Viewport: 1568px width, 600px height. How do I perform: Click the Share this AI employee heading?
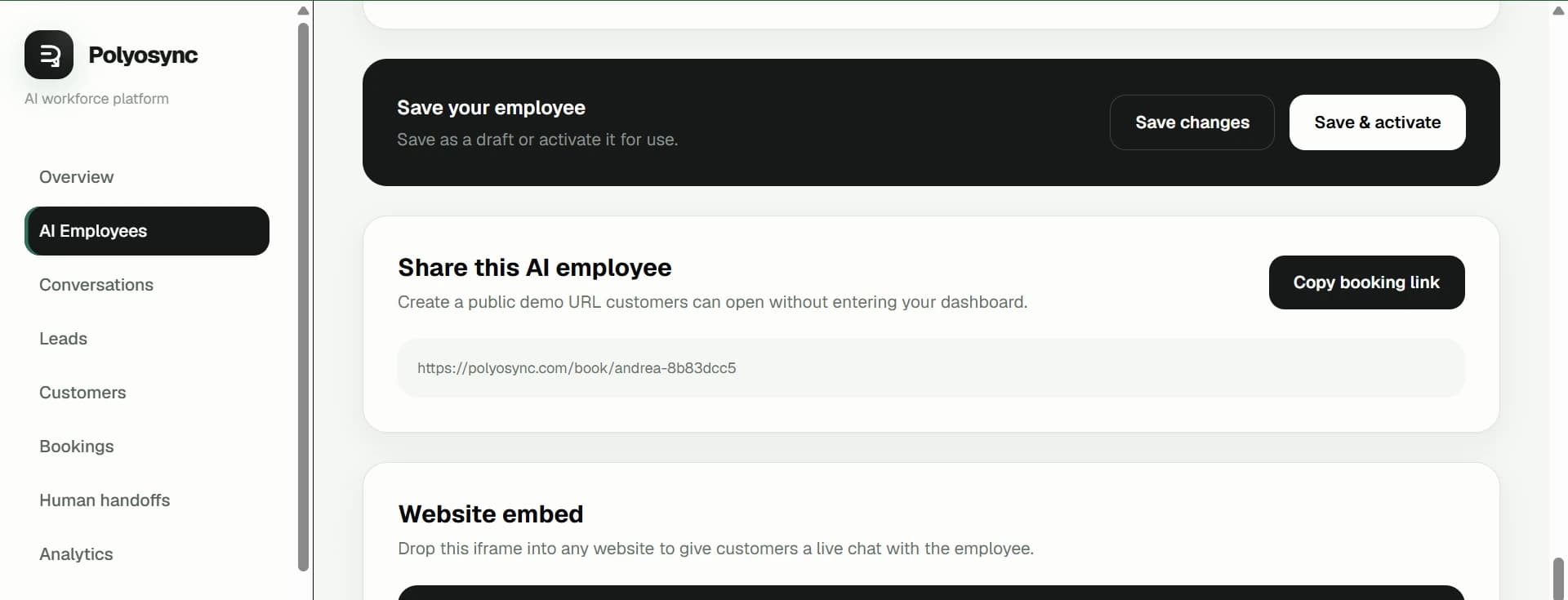(535, 268)
